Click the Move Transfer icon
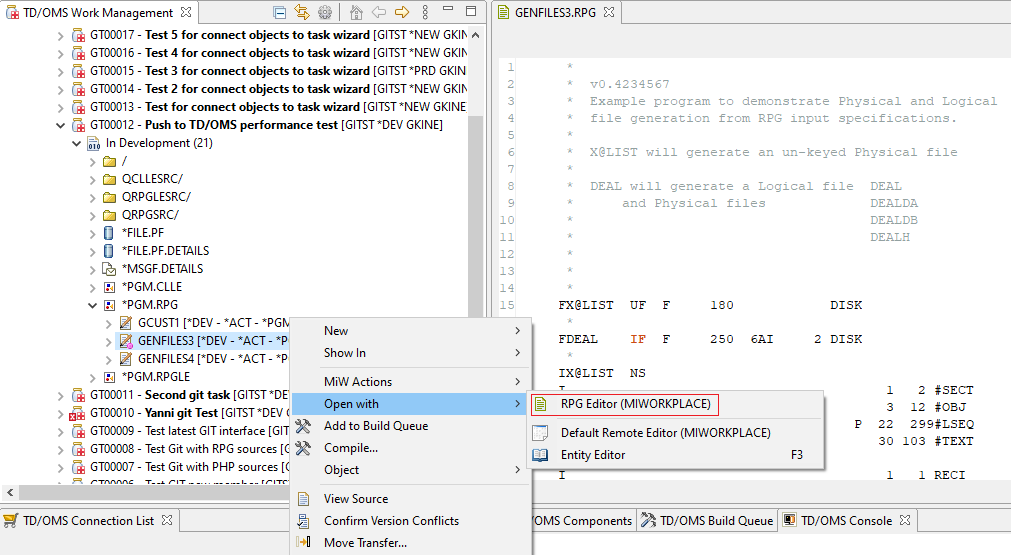The height and width of the screenshot is (555, 1011). coord(304,543)
